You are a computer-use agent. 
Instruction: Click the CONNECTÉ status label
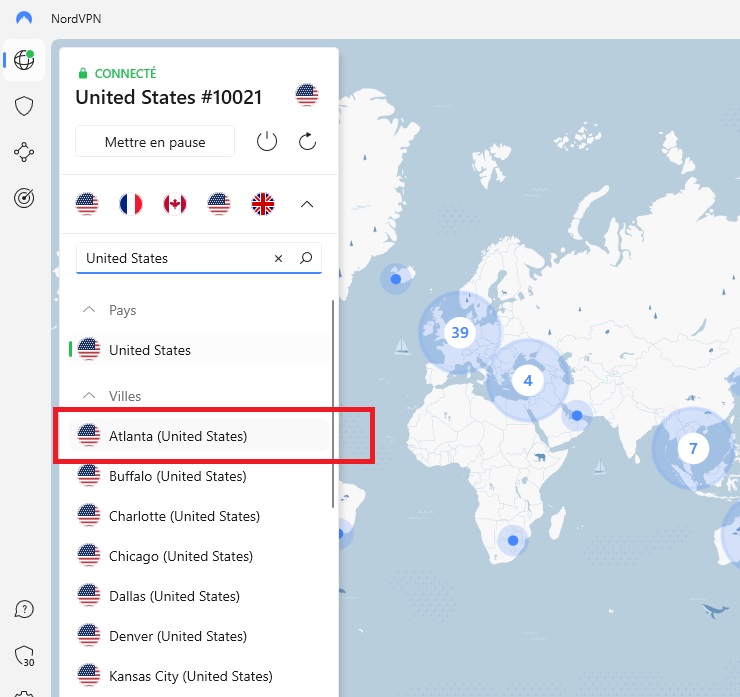126,74
